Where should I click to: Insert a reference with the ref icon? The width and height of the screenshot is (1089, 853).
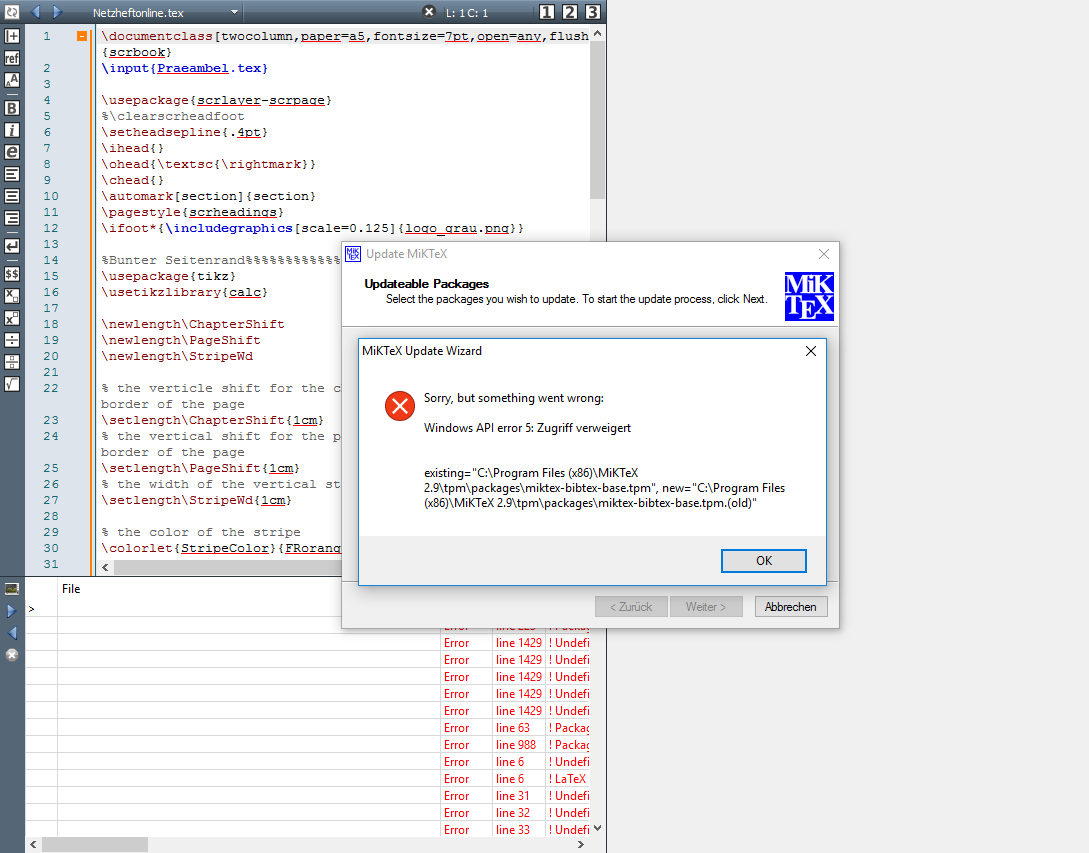tap(12, 58)
